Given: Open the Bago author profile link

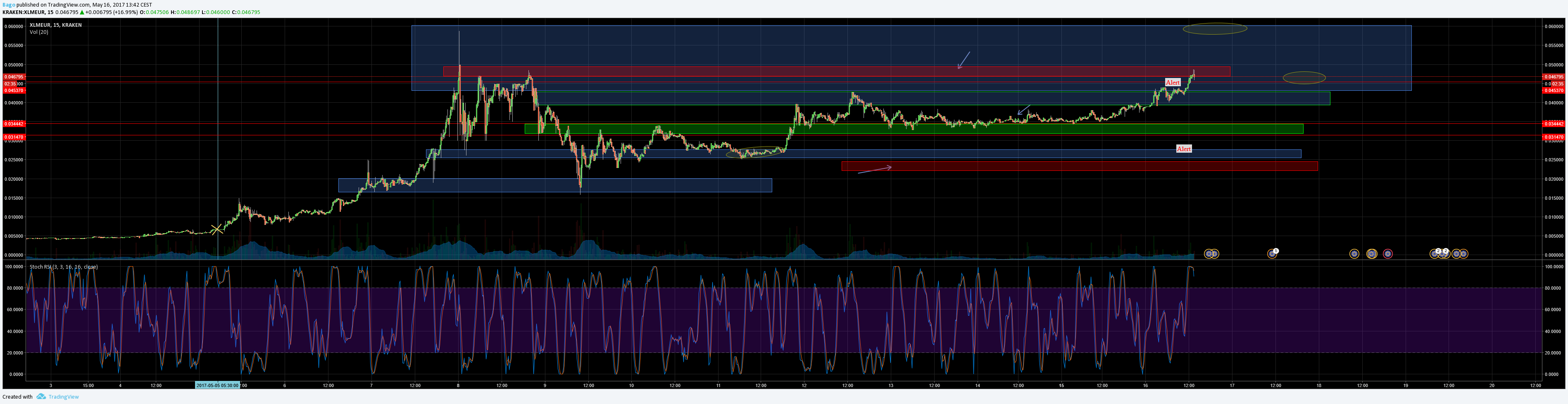Looking at the screenshot, I should 9,5.
